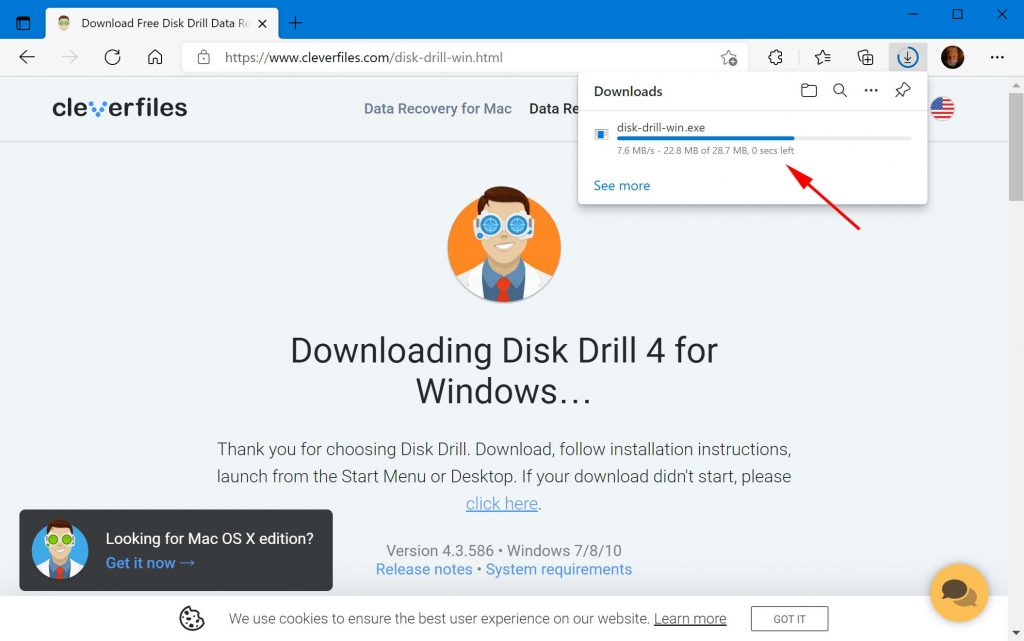Click inside the address bar

tap(400, 57)
